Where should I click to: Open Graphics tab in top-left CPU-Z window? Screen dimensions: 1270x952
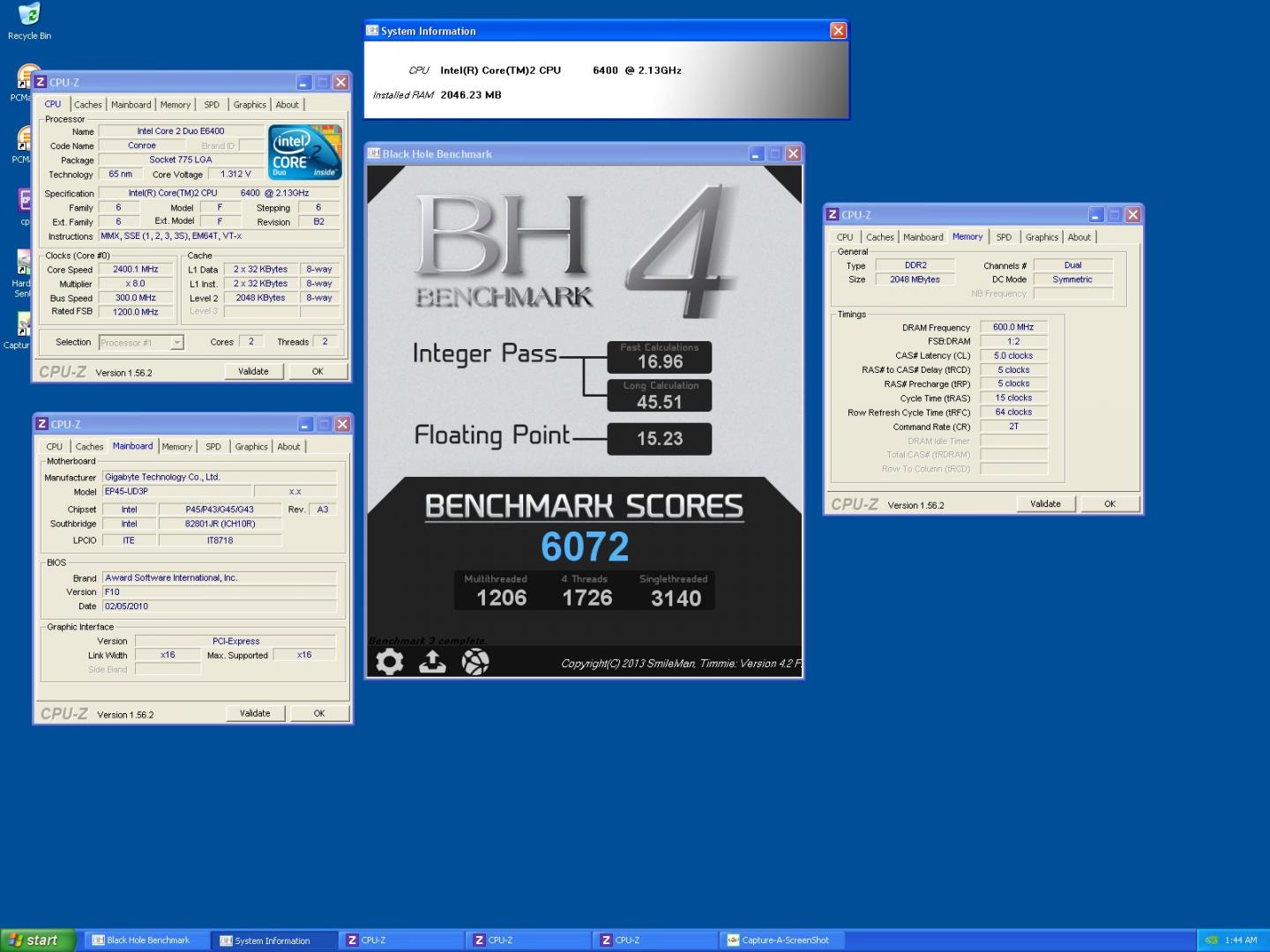pos(250,104)
